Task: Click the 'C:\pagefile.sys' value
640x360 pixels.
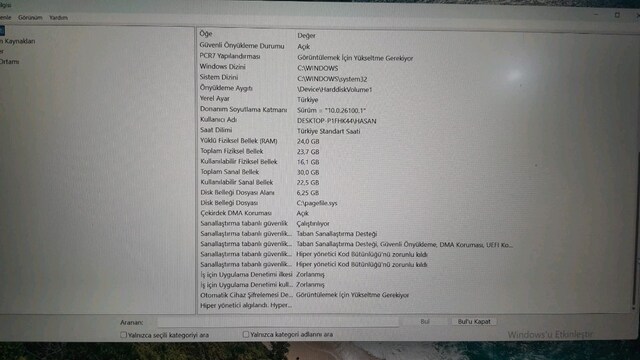Action: coord(317,203)
